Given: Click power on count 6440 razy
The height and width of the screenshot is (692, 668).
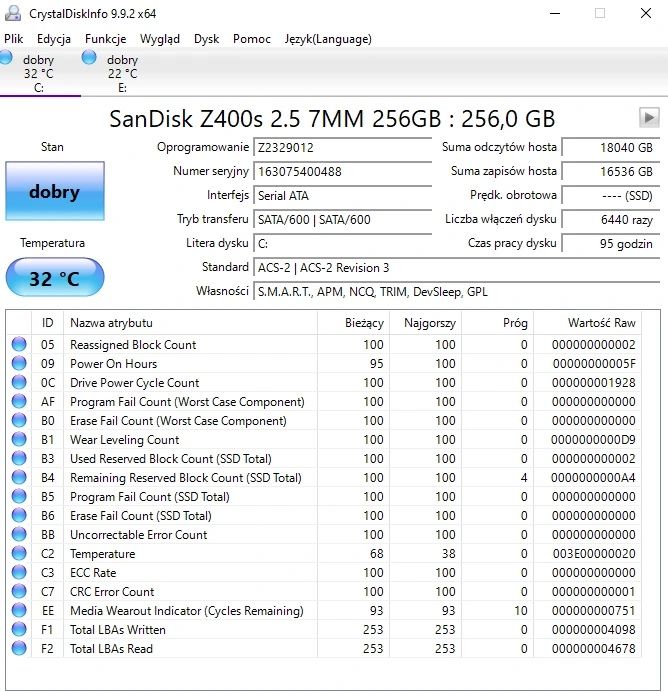Looking at the screenshot, I should tap(611, 219).
